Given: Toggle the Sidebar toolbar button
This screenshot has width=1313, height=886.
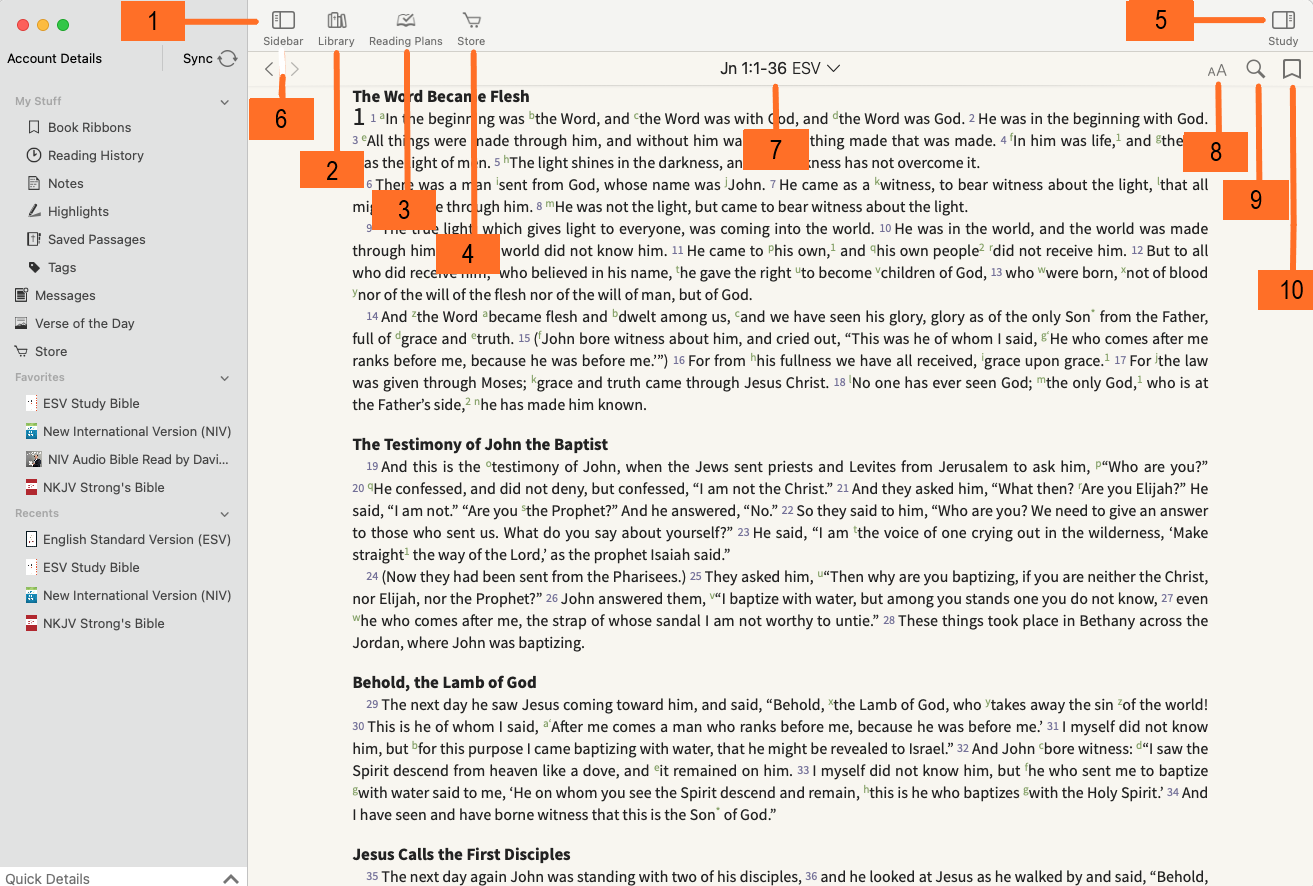Looking at the screenshot, I should click(x=283, y=28).
